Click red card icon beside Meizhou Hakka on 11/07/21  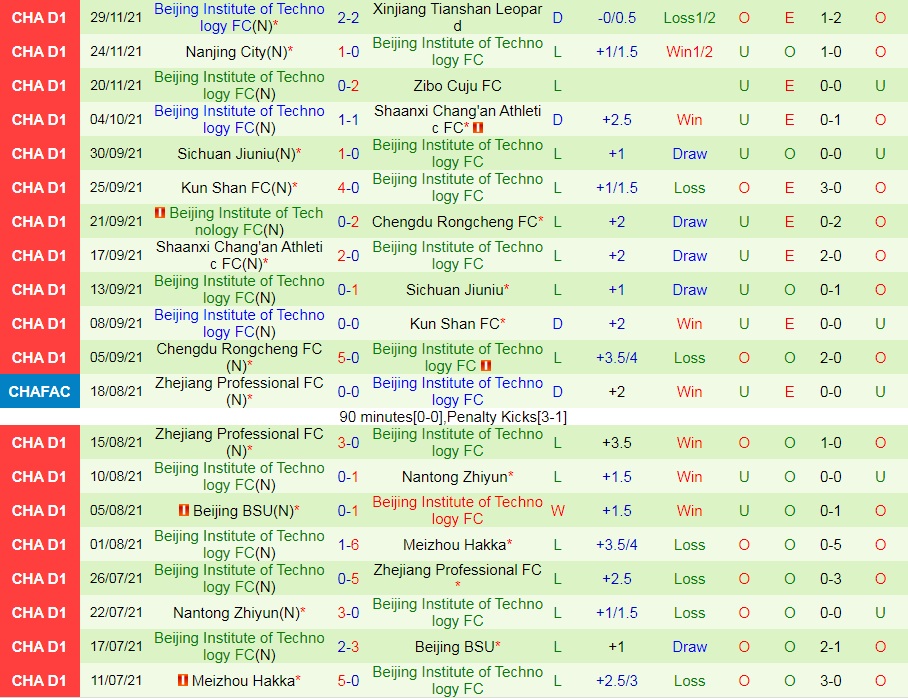pos(182,680)
